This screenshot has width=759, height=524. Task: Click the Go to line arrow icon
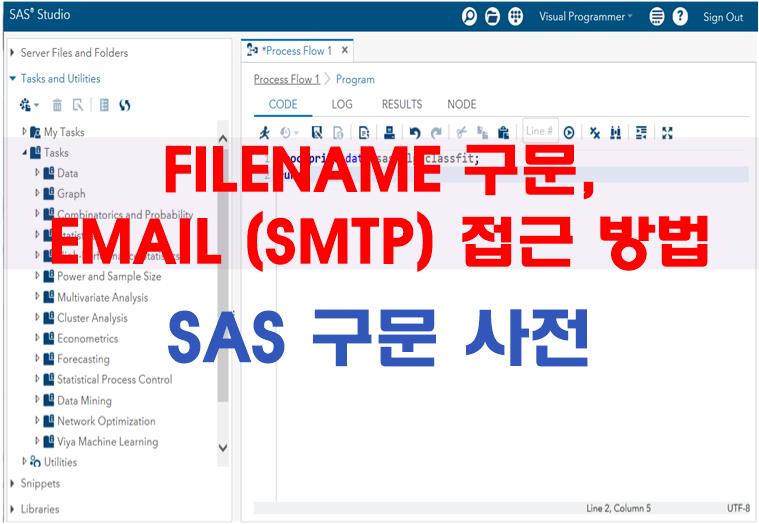pyautogui.click(x=569, y=132)
